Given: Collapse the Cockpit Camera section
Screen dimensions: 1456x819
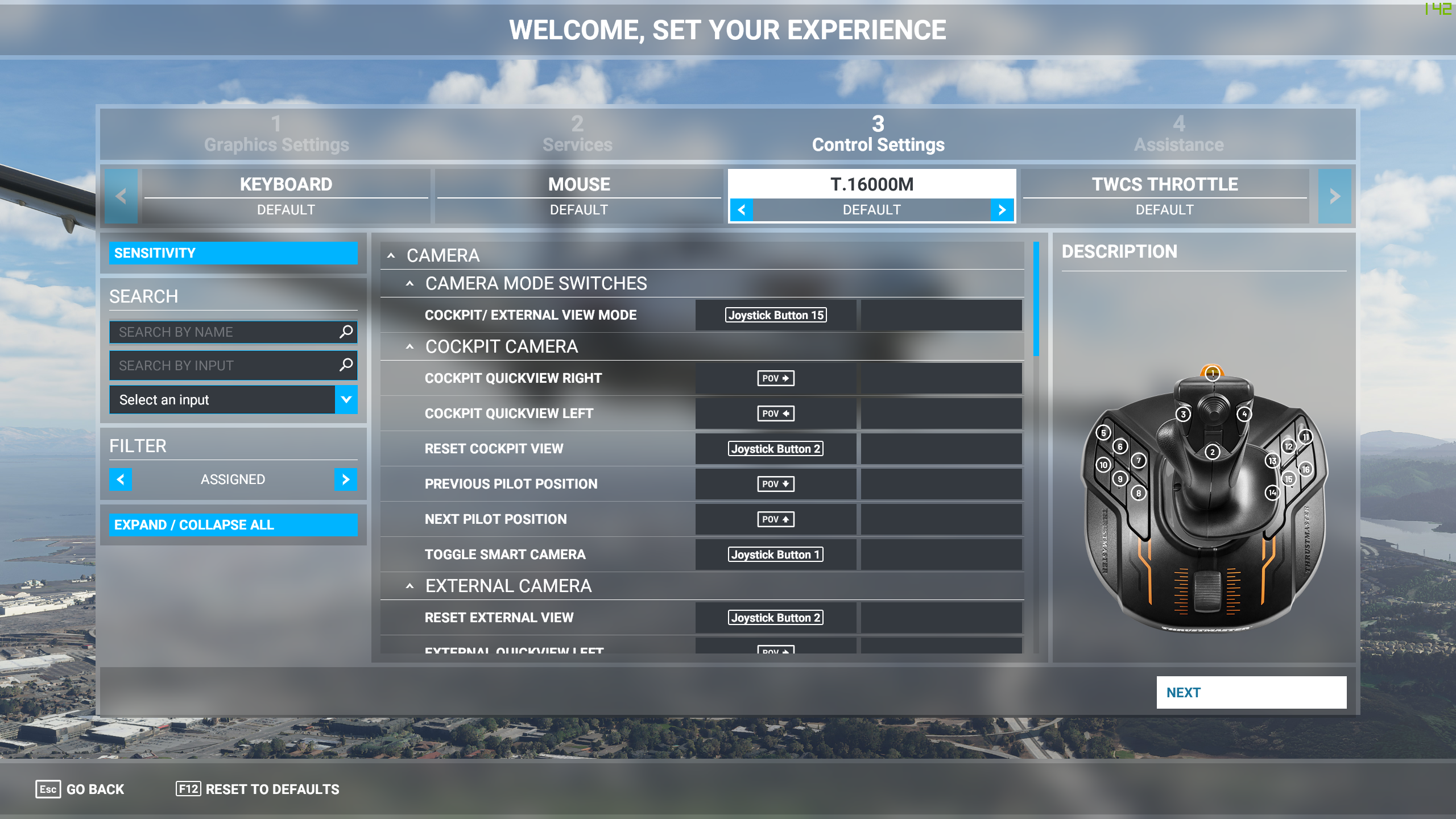Looking at the screenshot, I should tap(409, 346).
